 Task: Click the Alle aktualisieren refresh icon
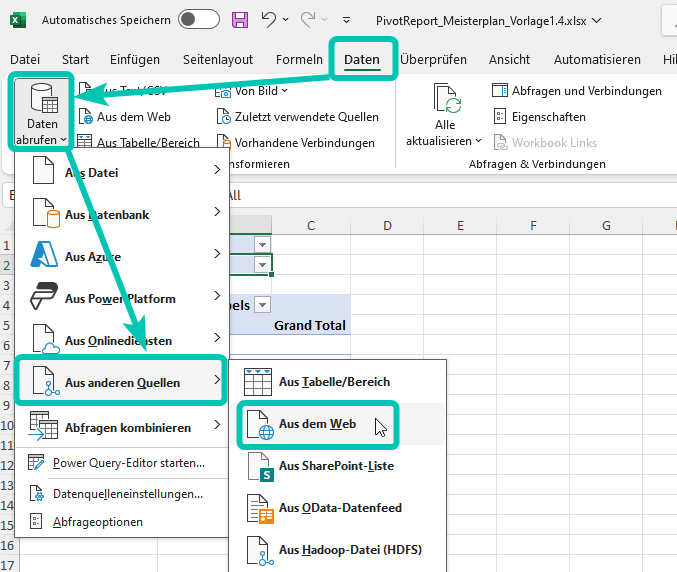[447, 99]
